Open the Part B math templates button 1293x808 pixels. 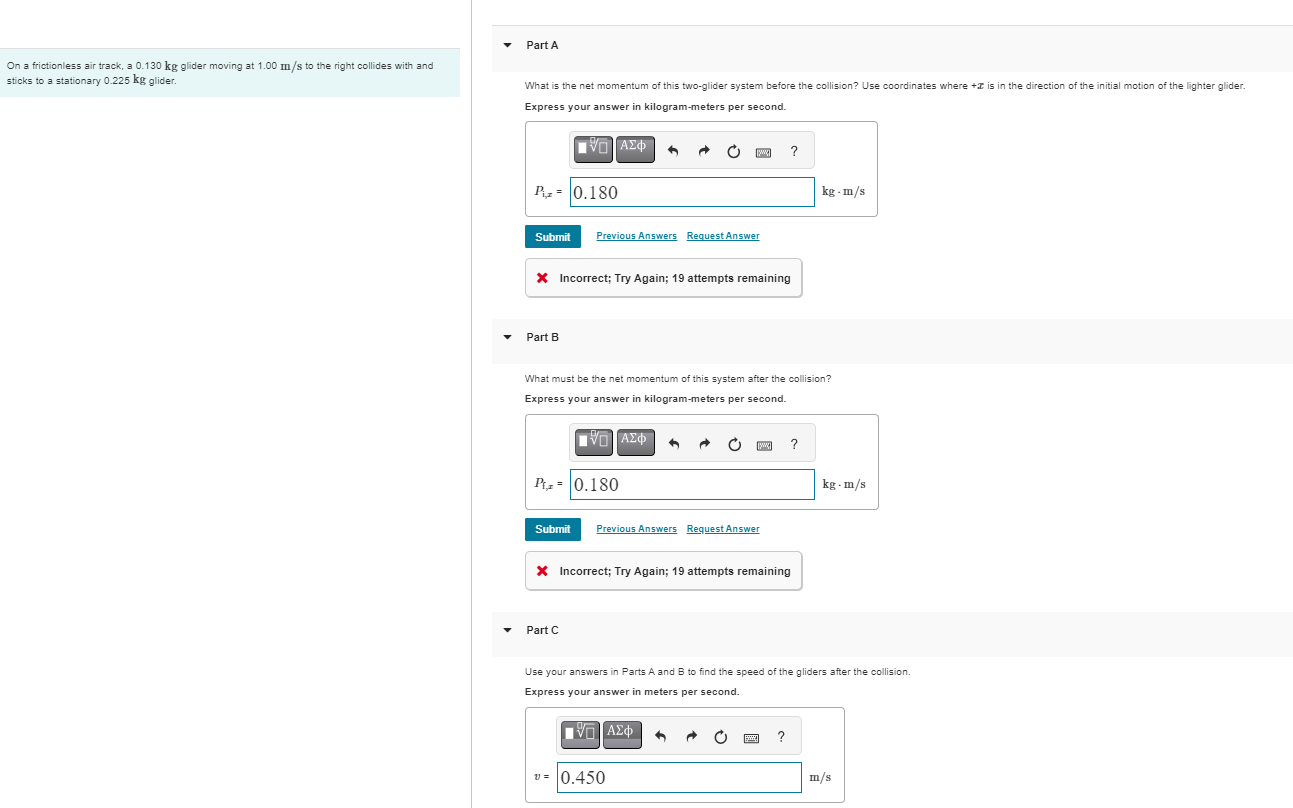(x=596, y=442)
